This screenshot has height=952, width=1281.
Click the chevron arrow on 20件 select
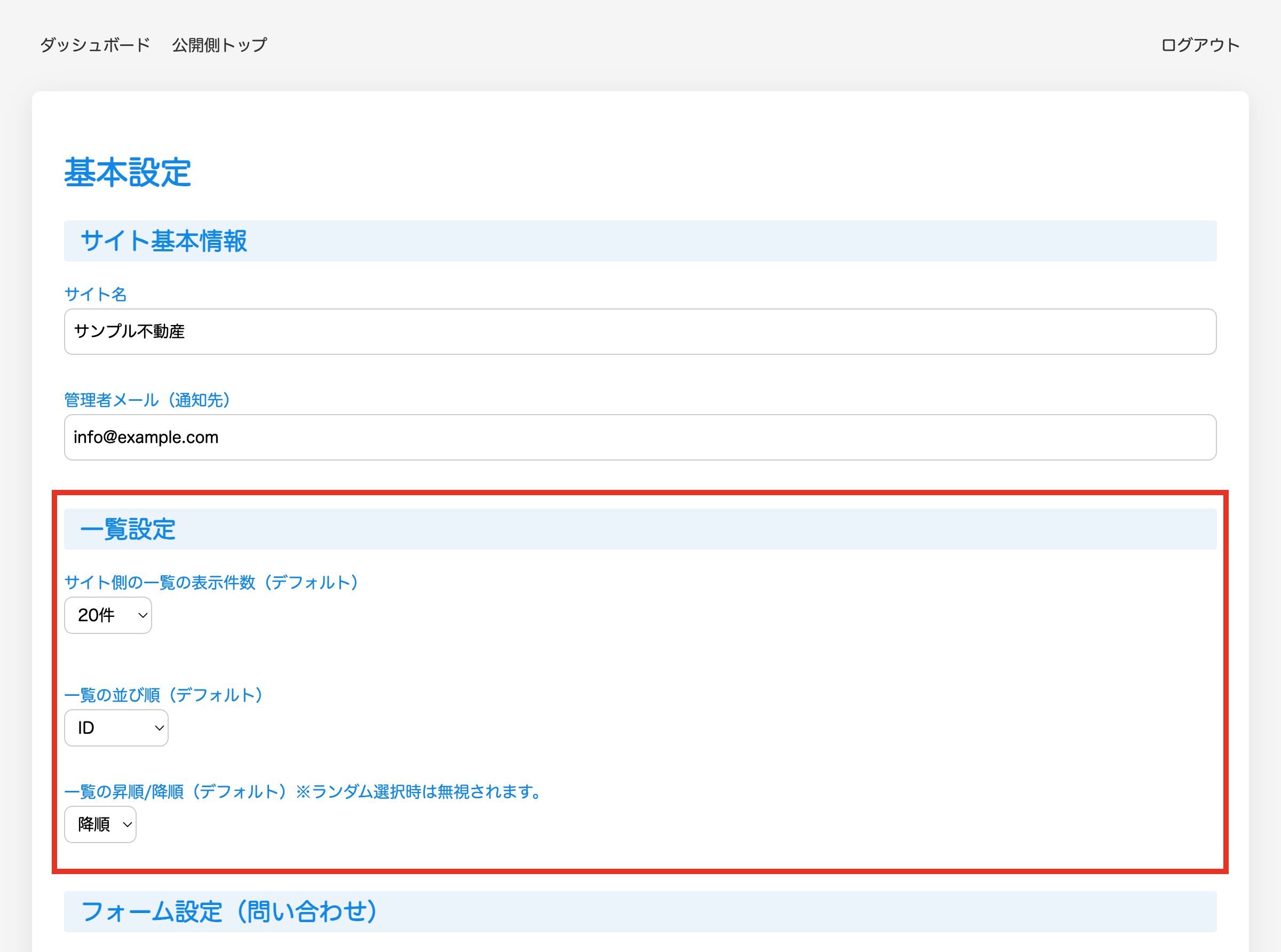click(x=143, y=615)
